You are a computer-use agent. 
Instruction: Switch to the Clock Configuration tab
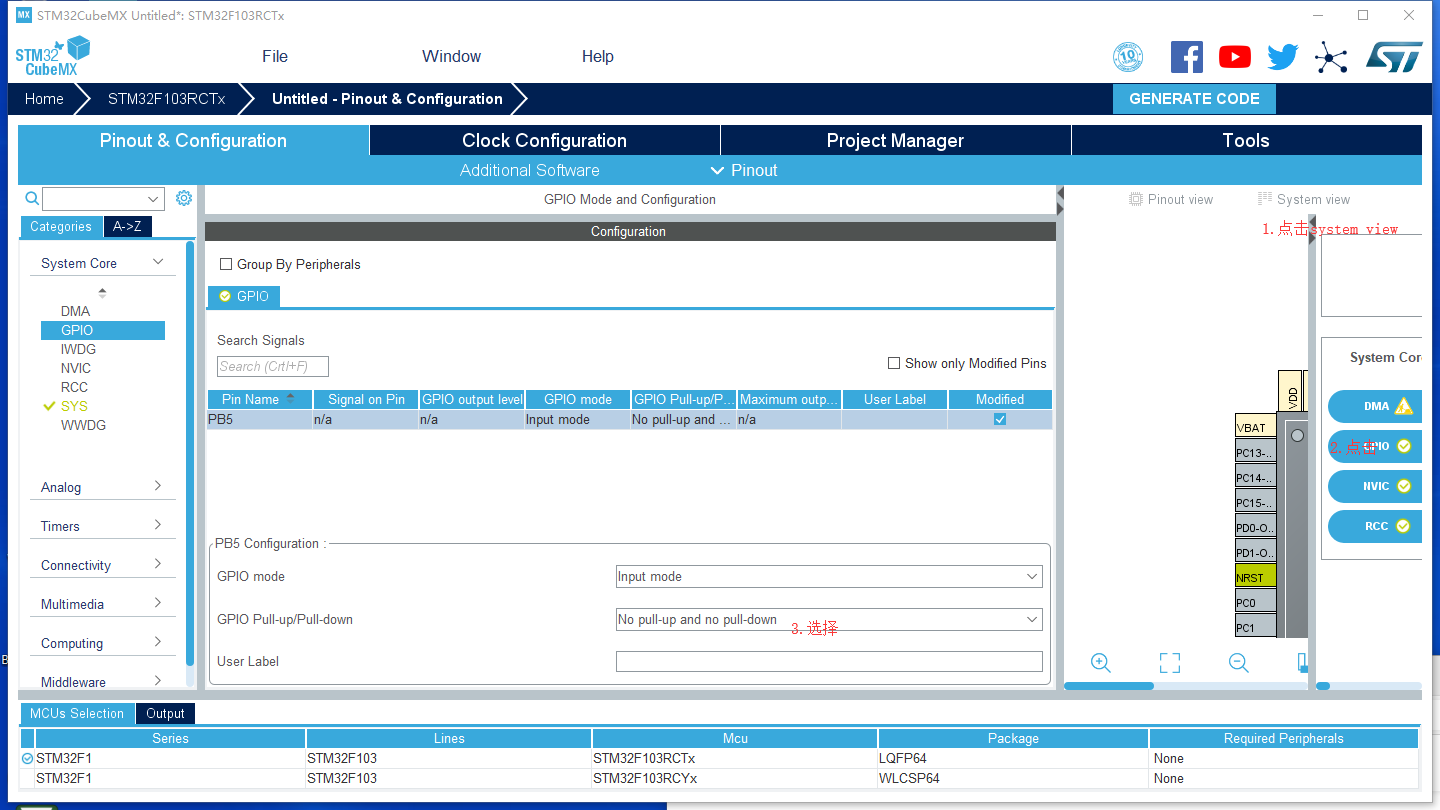544,140
